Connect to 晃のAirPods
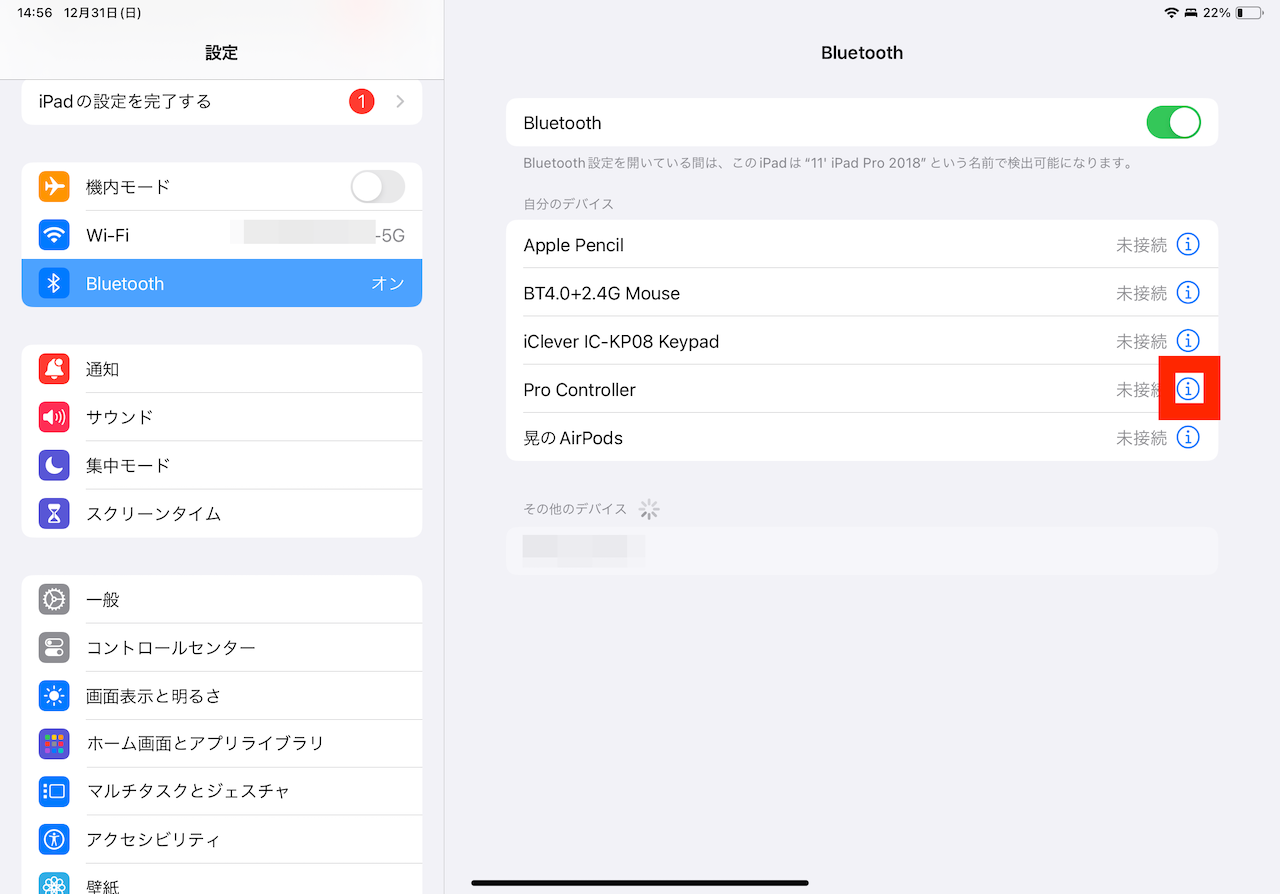Screen dimensions: 1280x894 (x=862, y=437)
